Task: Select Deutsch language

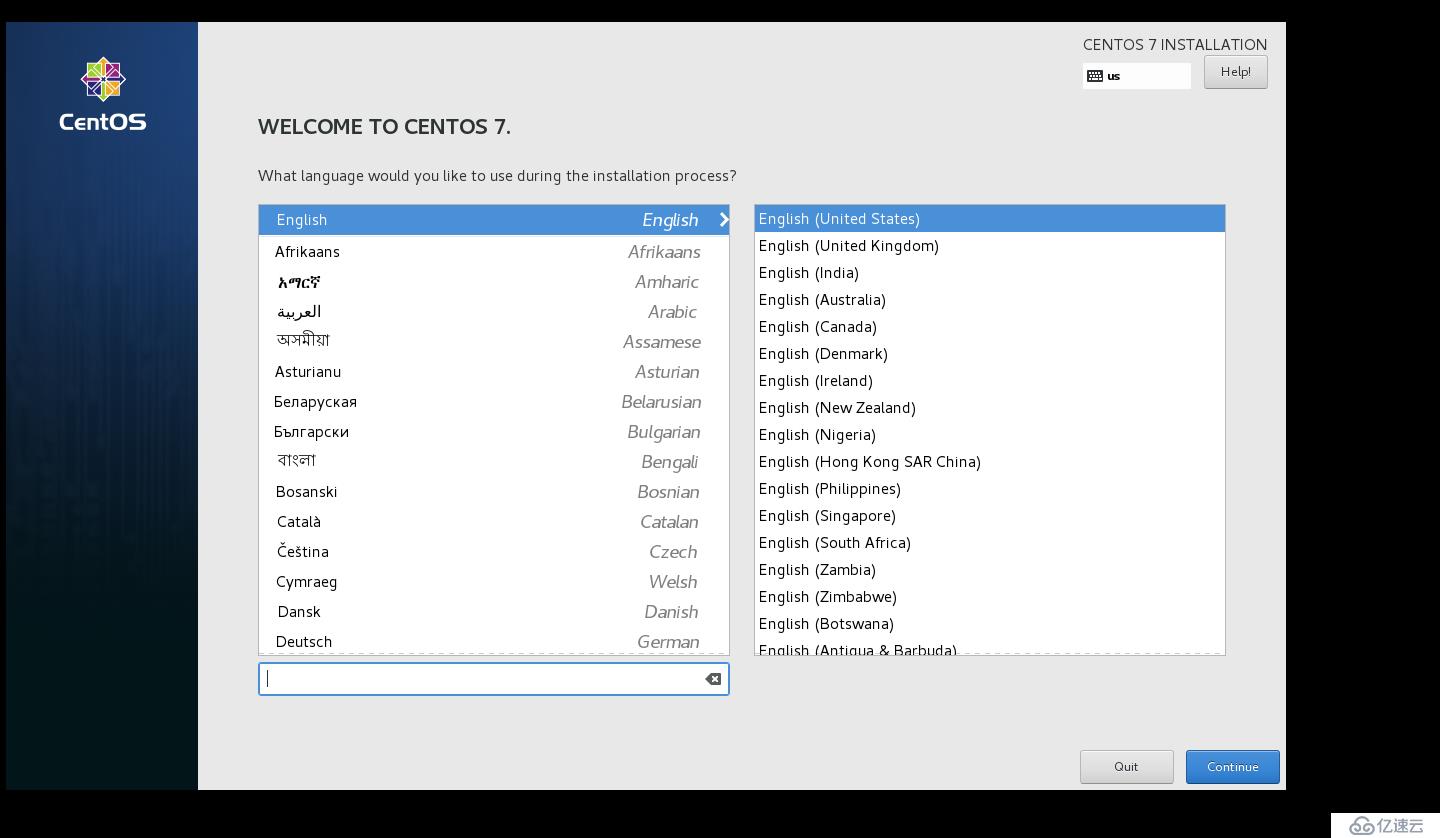Action: (494, 641)
